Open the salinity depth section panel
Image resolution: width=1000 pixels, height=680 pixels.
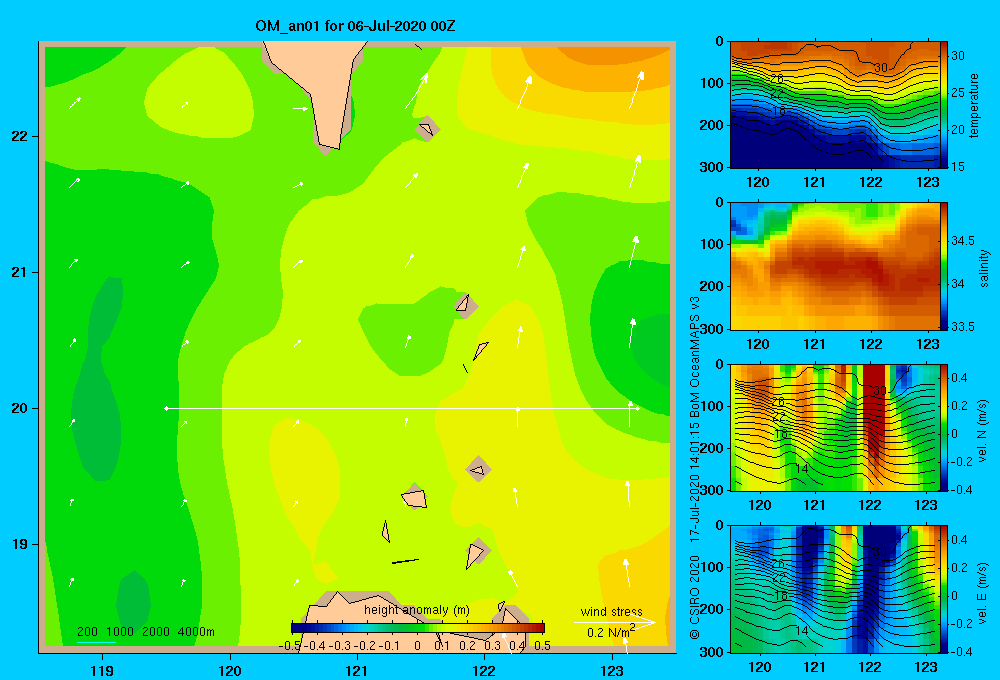835,266
